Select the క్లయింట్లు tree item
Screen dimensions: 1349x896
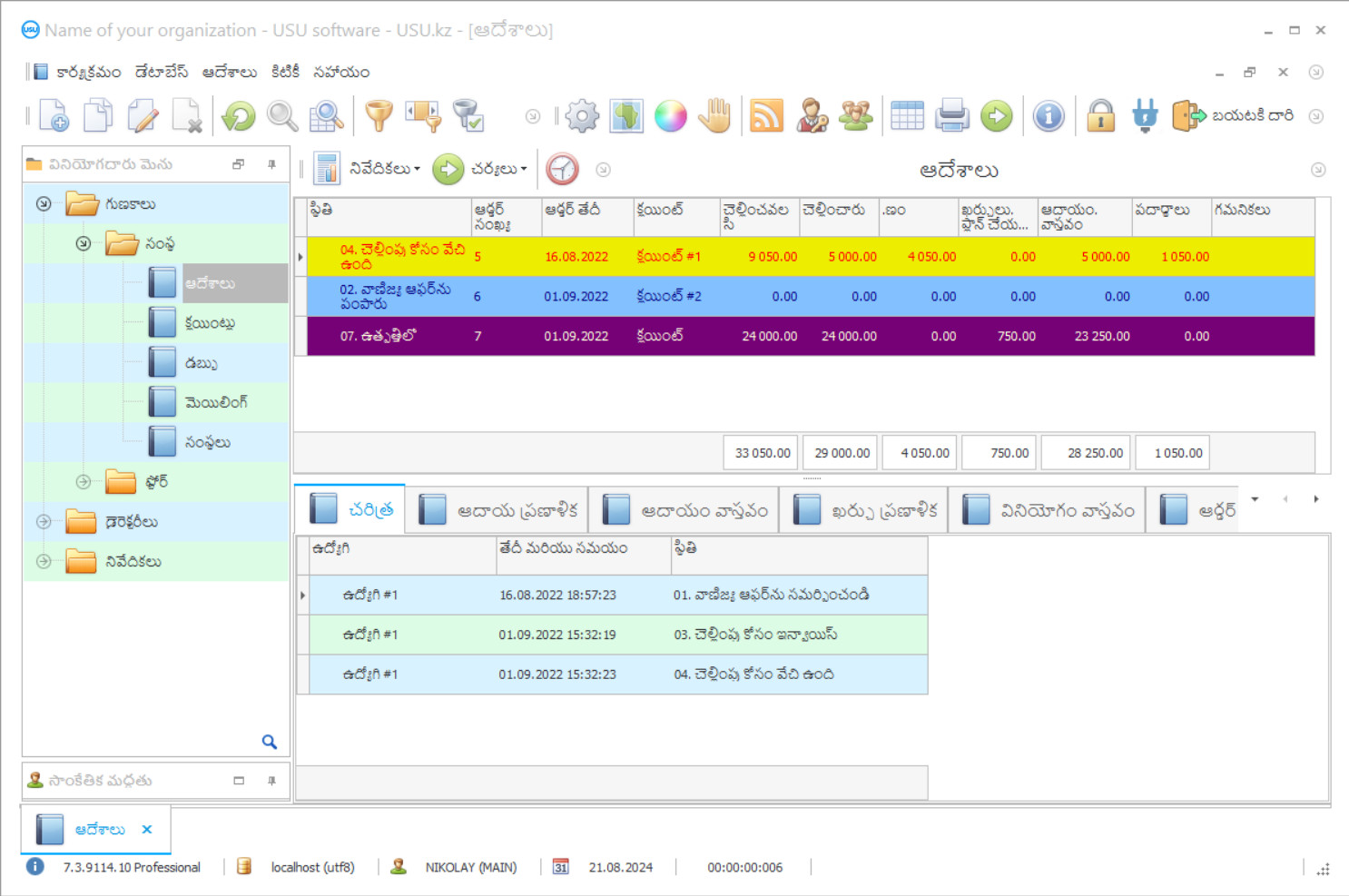210,323
